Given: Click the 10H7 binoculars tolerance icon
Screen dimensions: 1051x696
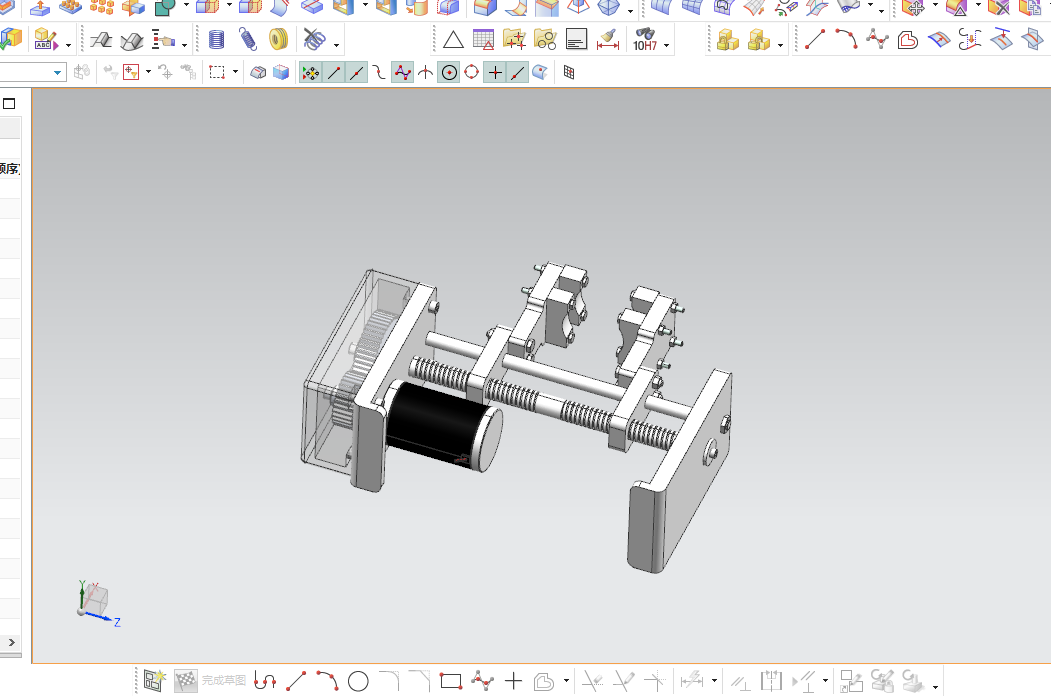Looking at the screenshot, I should pos(645,40).
